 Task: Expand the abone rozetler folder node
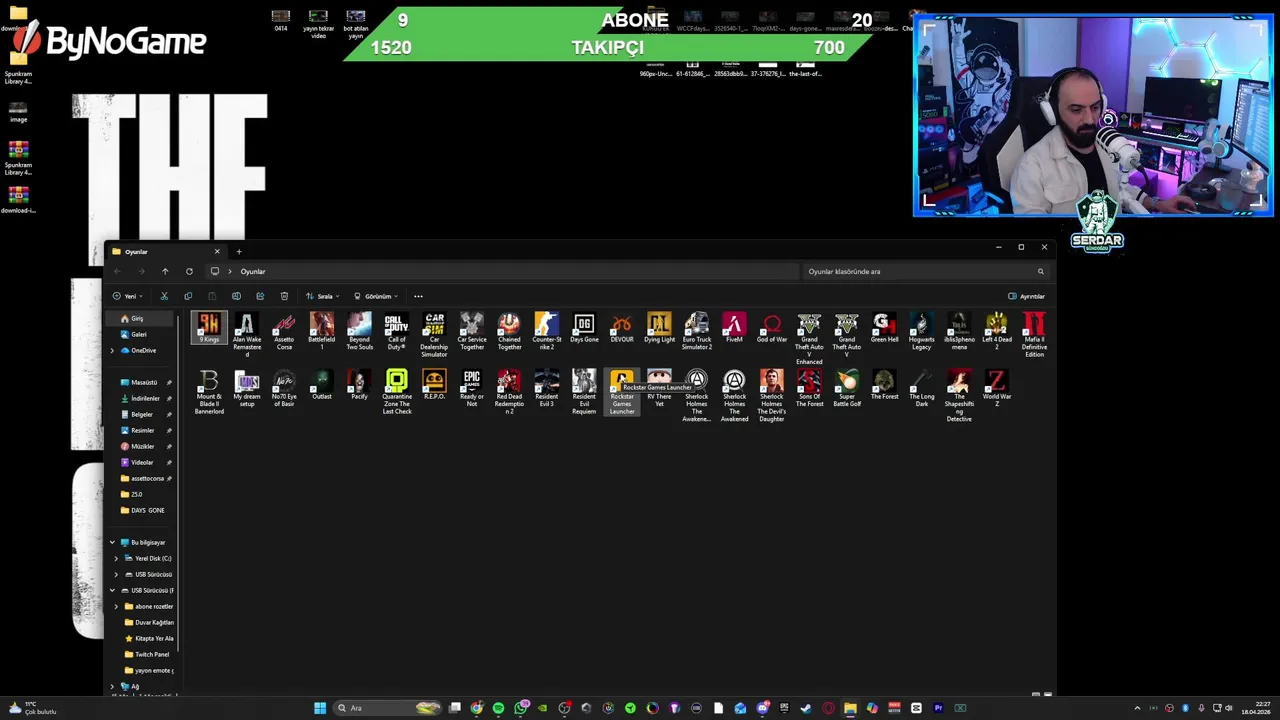[x=116, y=606]
